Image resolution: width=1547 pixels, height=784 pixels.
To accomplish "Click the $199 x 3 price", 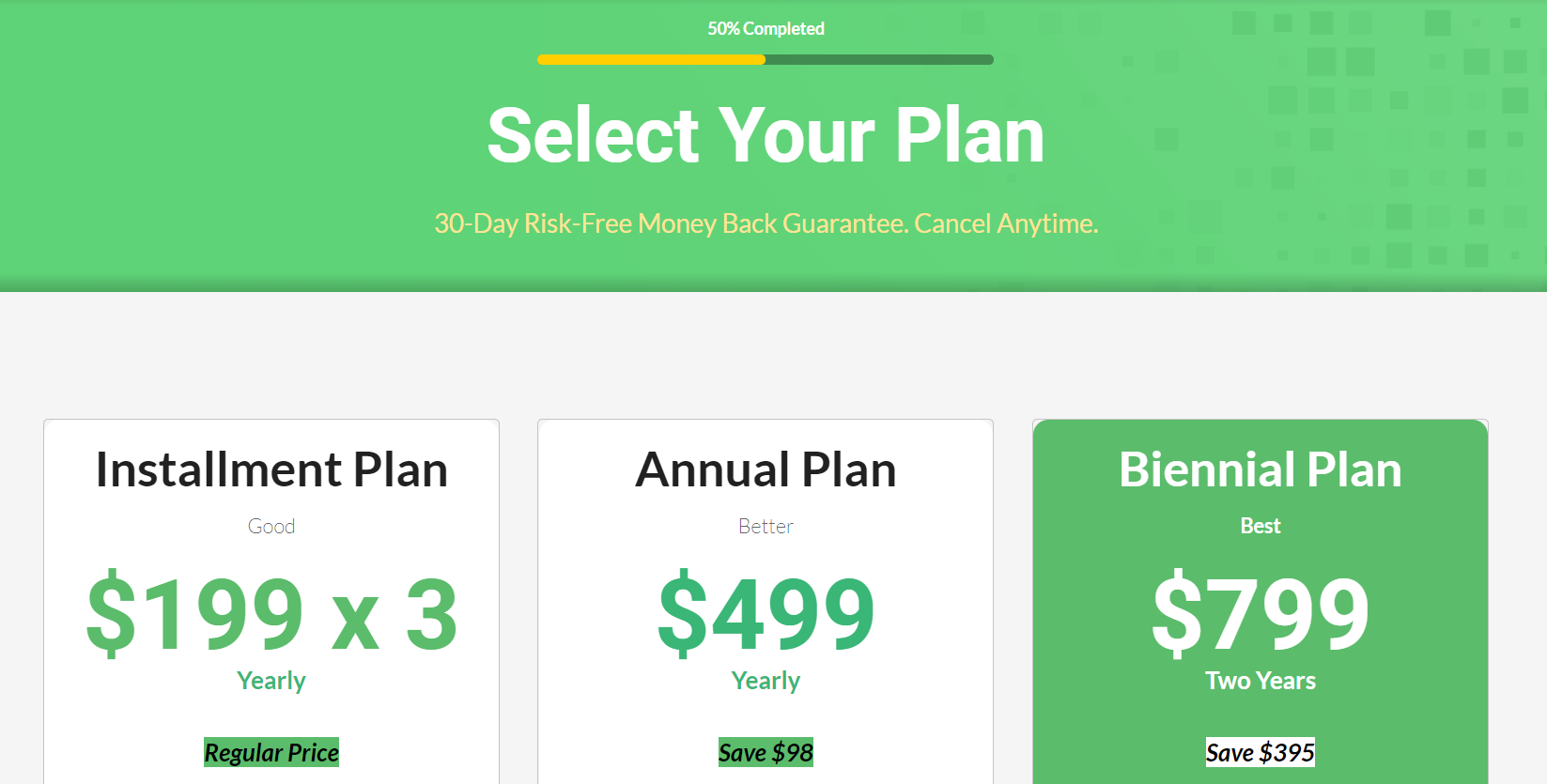I will click(271, 614).
